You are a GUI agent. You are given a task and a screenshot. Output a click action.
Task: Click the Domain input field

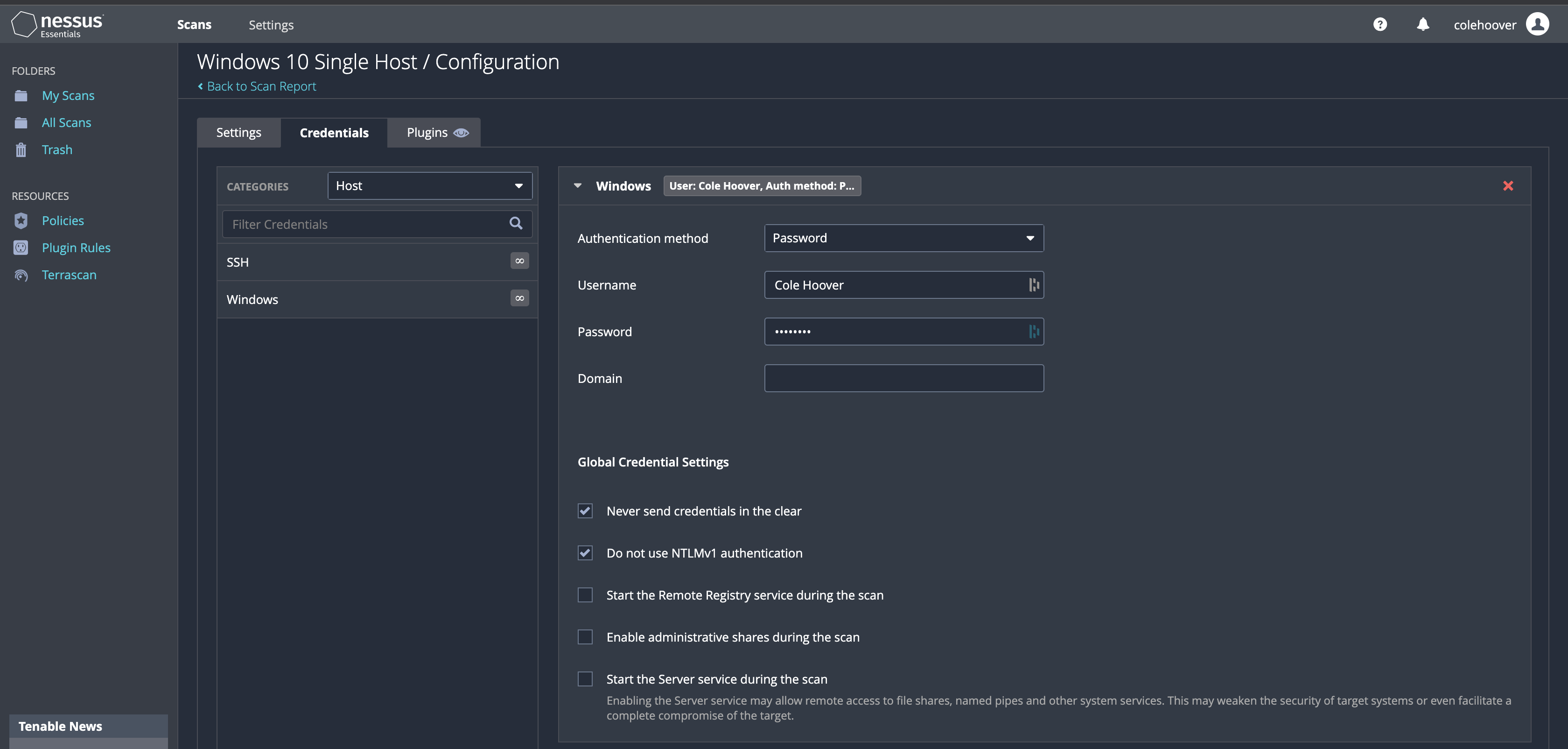pos(904,378)
